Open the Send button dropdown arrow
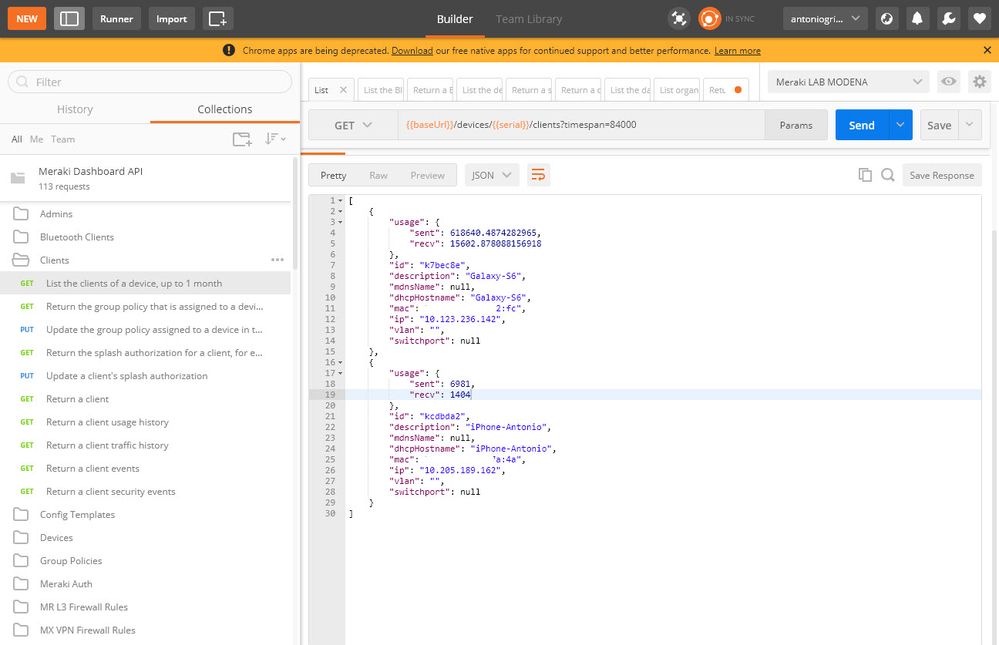 point(900,126)
